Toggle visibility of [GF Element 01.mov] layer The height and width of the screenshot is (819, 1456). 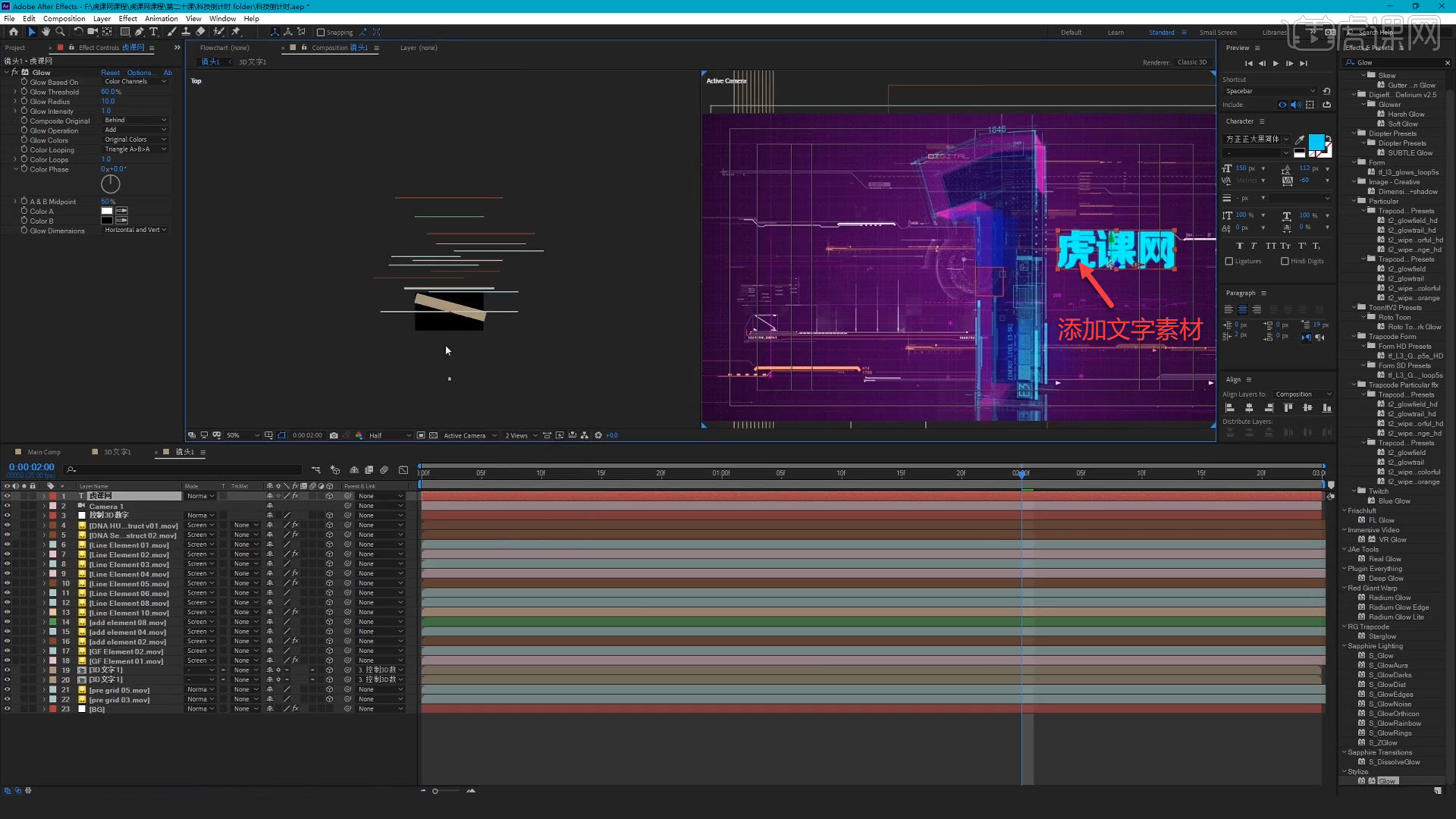click(7, 661)
